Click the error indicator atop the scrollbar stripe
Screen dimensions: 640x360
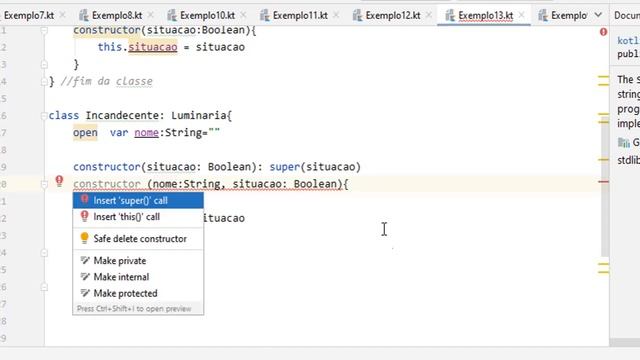(x=603, y=32)
